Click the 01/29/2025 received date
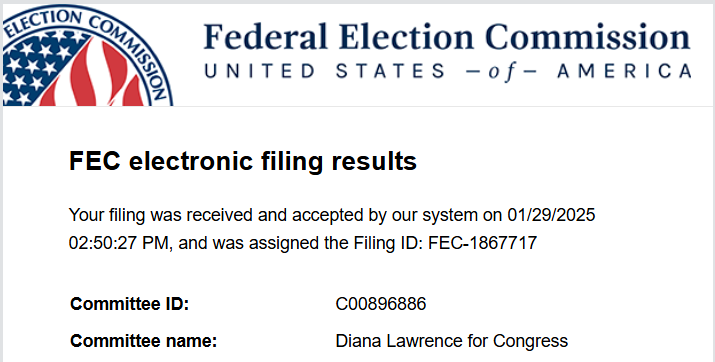This screenshot has width=715, height=362. (x=551, y=215)
